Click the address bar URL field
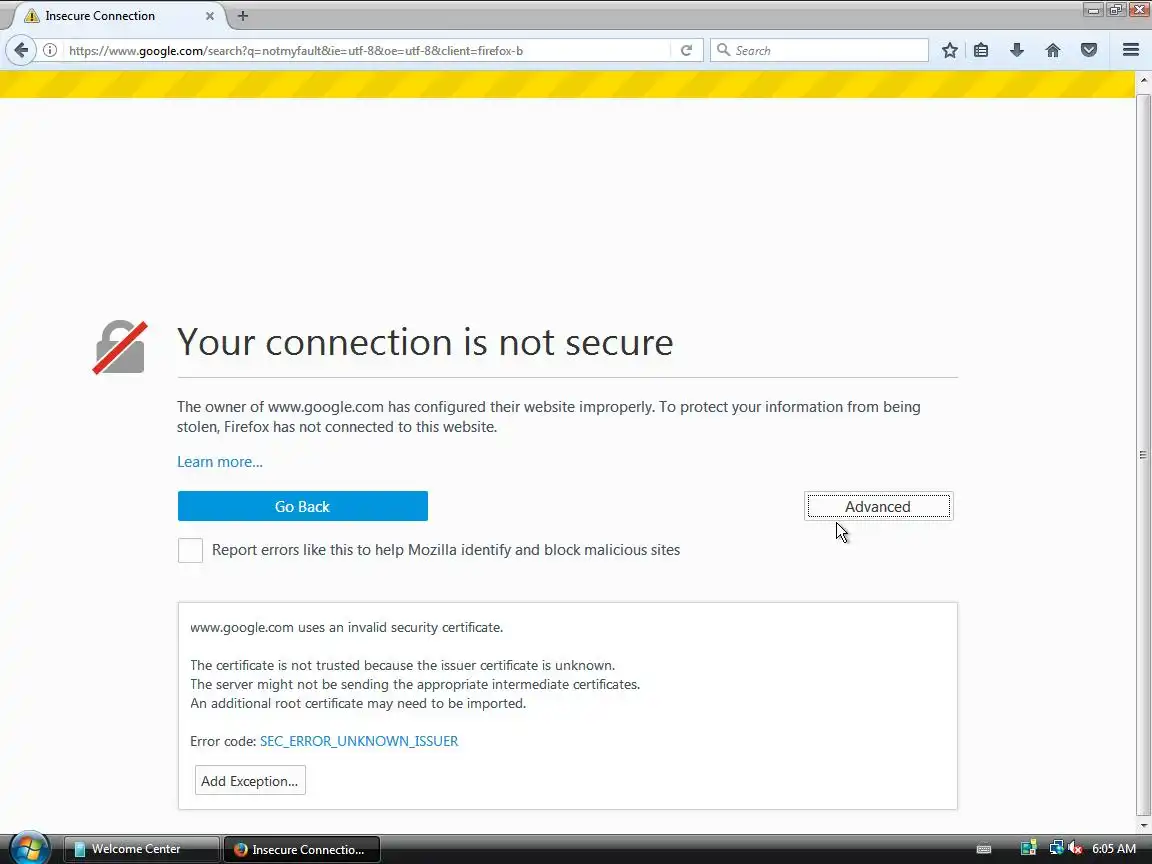The width and height of the screenshot is (1152, 864). (x=367, y=50)
